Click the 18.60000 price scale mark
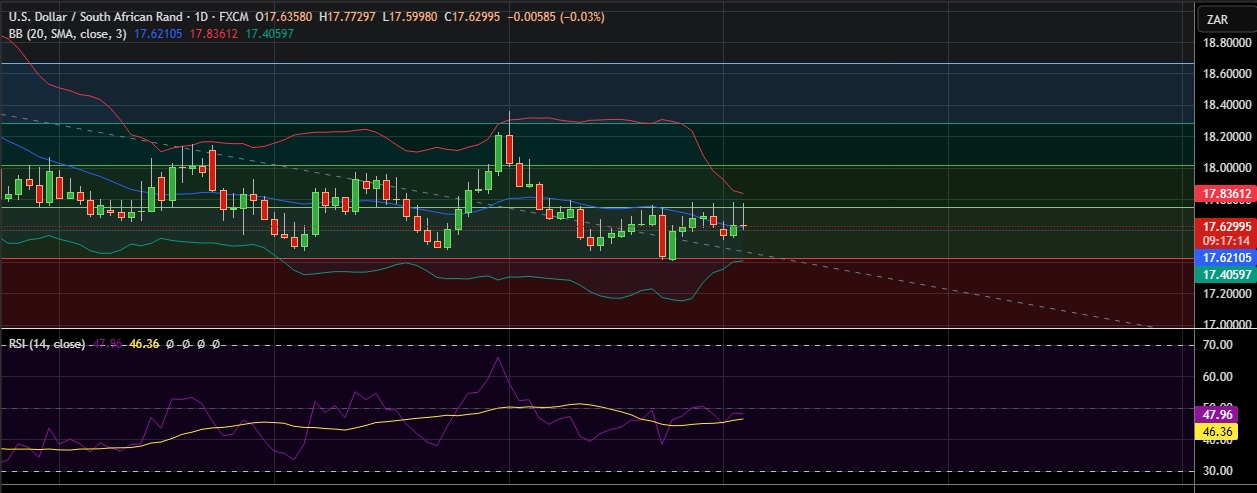The image size is (1257, 493). (x=1225, y=75)
